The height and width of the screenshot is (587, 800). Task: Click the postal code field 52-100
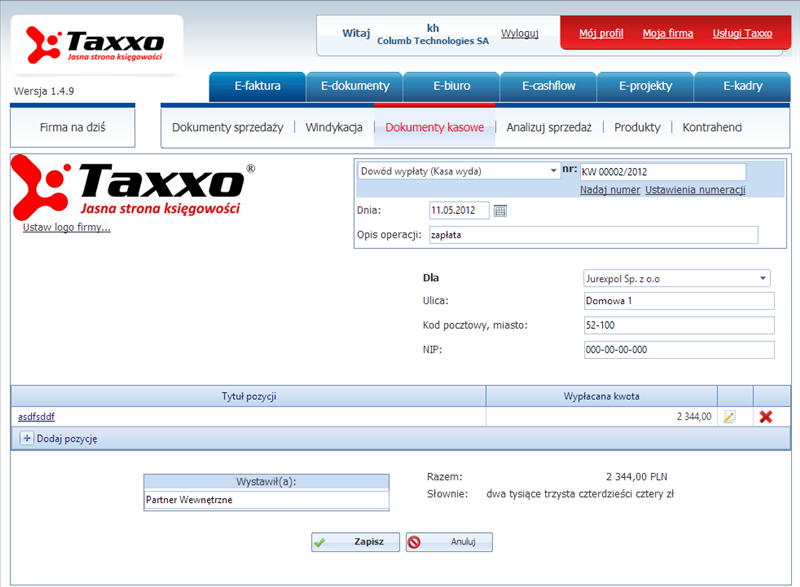pos(679,325)
